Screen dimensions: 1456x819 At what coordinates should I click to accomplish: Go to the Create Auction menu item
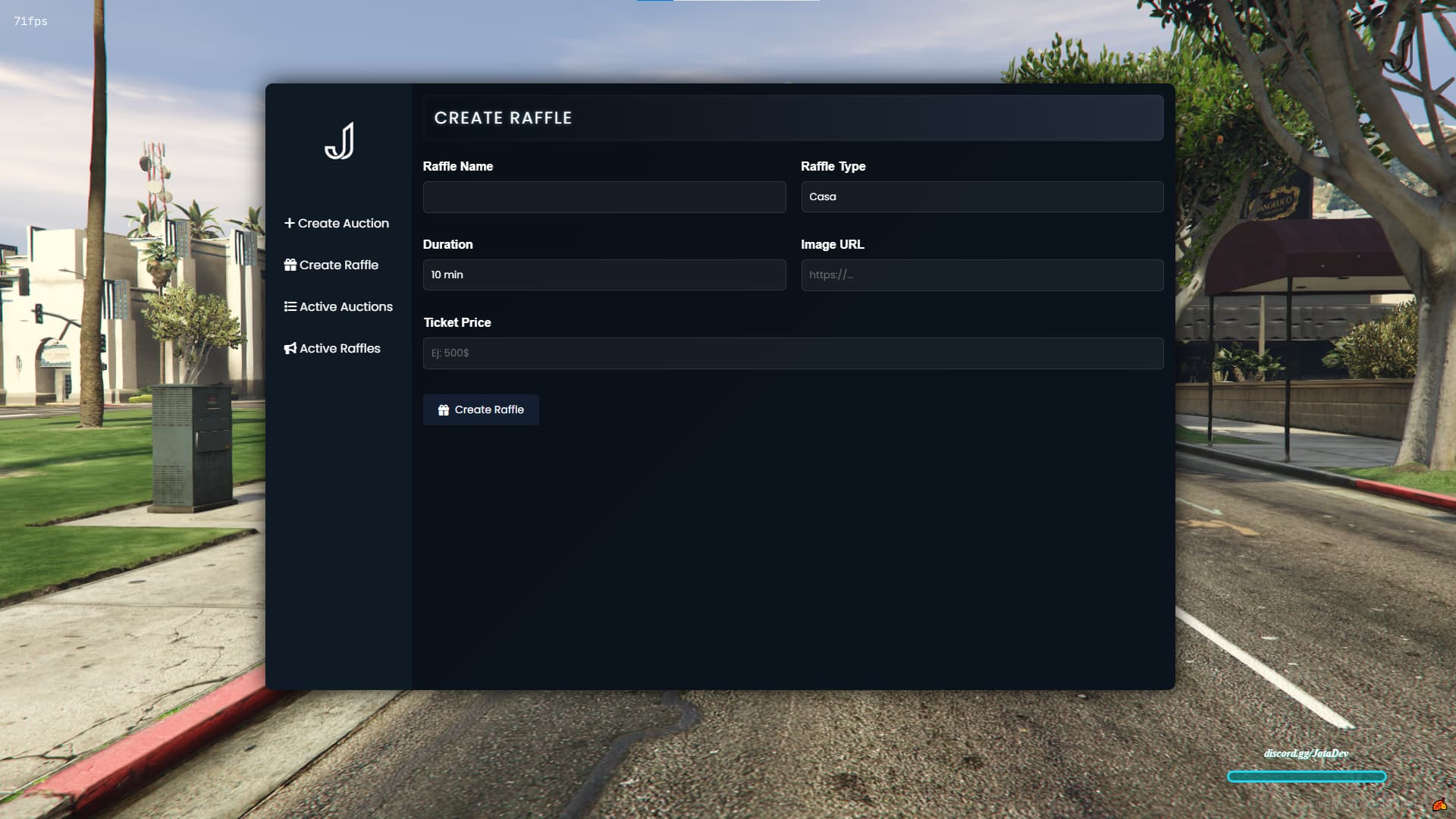343,223
